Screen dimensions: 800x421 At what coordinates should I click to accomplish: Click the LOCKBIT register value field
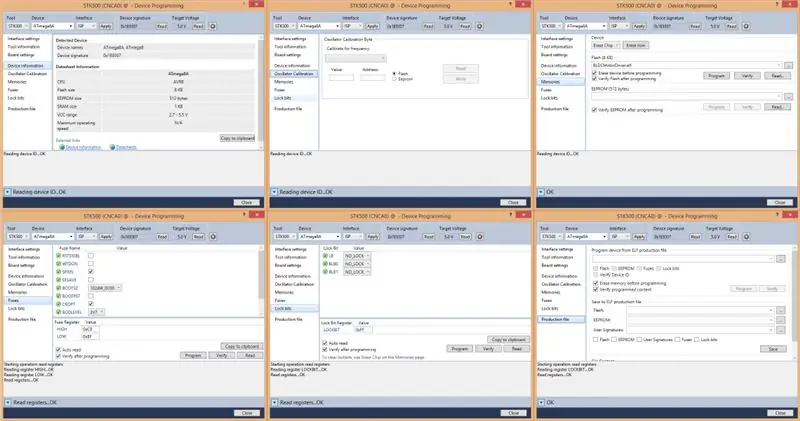coord(363,330)
